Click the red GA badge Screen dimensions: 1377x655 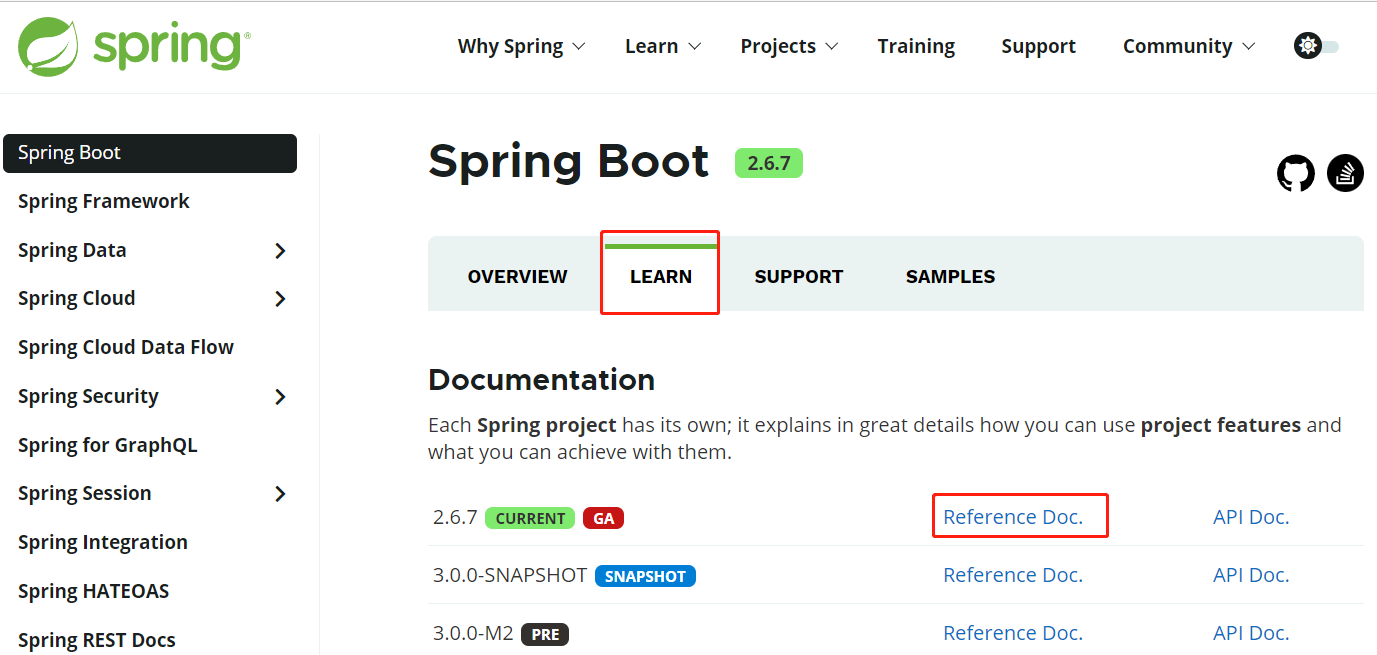(x=604, y=518)
